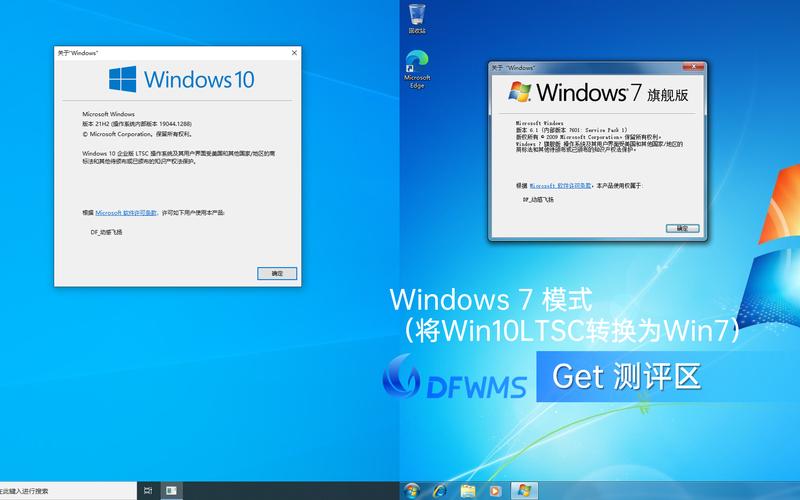
Task: Open Task View on the Windows 10 taskbar
Action: [148, 491]
